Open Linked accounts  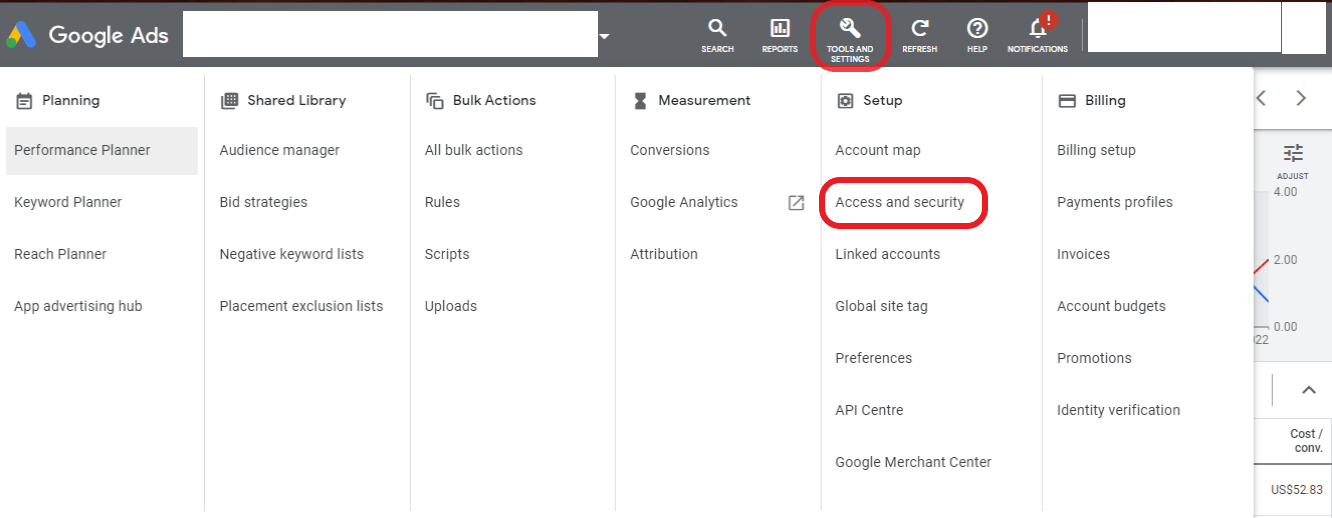pyautogui.click(x=887, y=254)
